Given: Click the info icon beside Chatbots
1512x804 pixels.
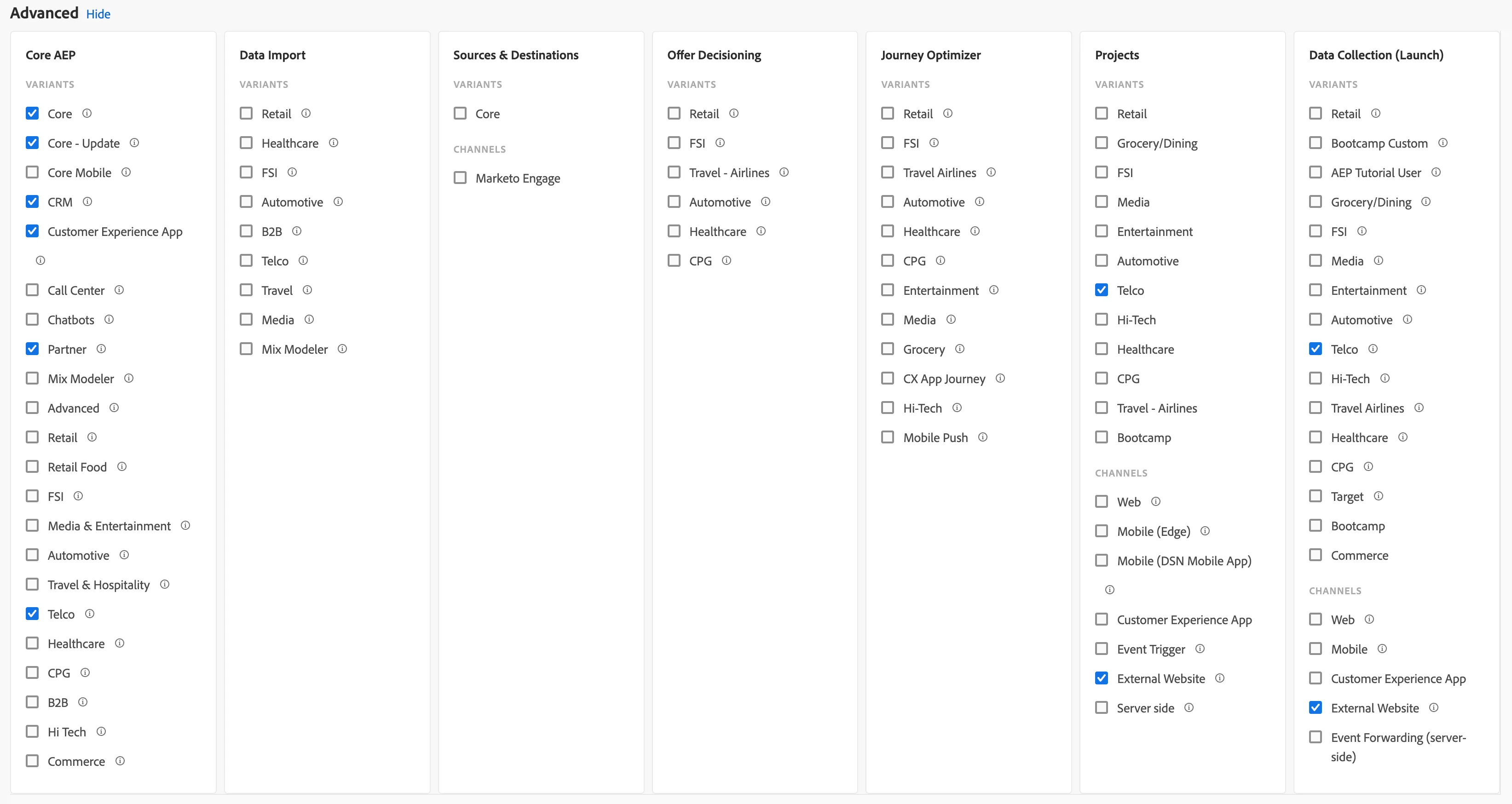Looking at the screenshot, I should (109, 319).
